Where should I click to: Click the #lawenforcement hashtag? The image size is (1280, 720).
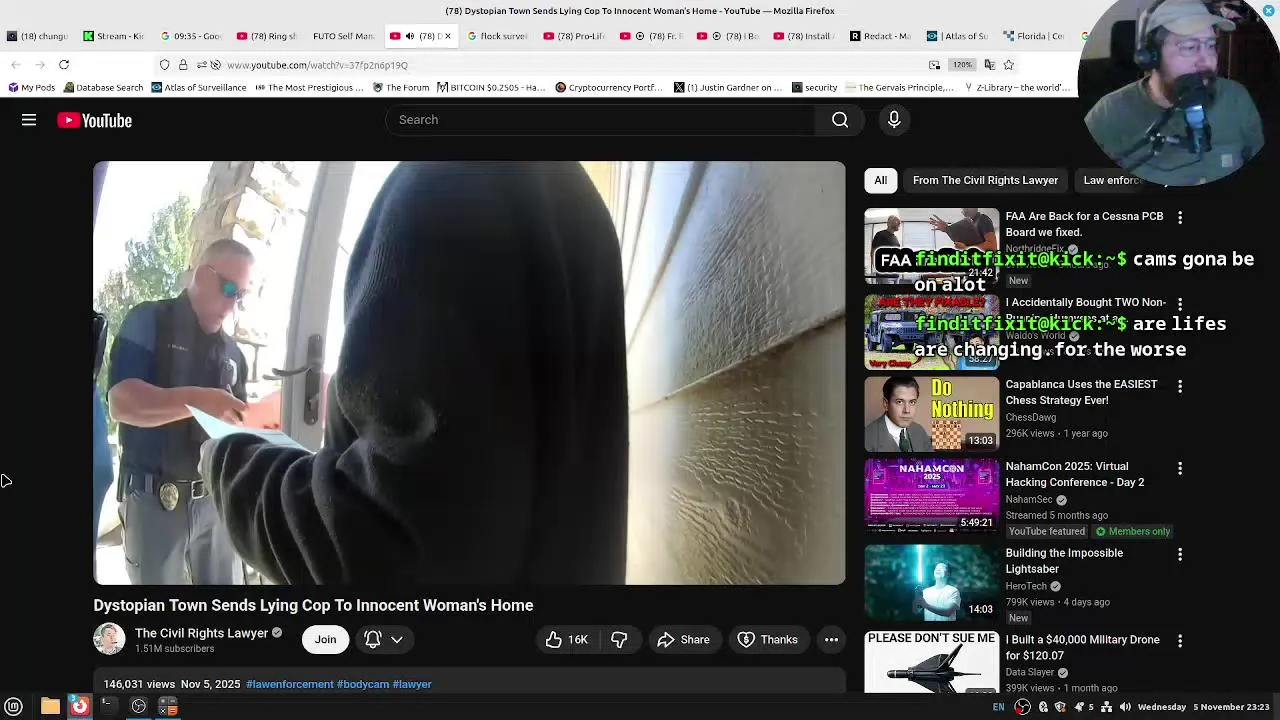(x=290, y=684)
